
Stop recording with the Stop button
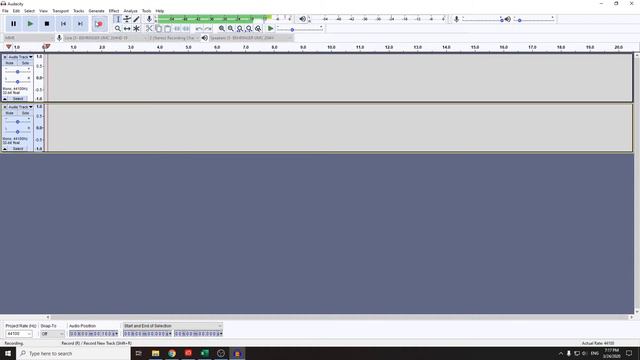47,24
